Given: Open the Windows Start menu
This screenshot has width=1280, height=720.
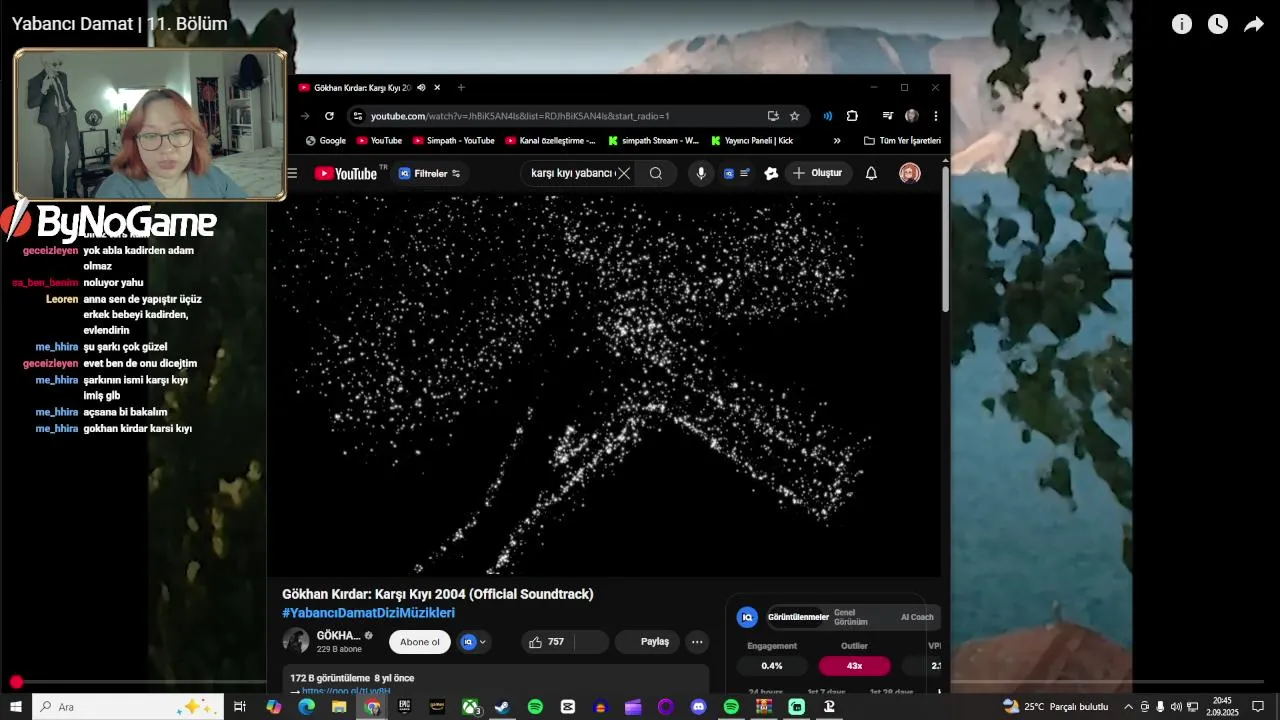Looking at the screenshot, I should pyautogui.click(x=16, y=707).
